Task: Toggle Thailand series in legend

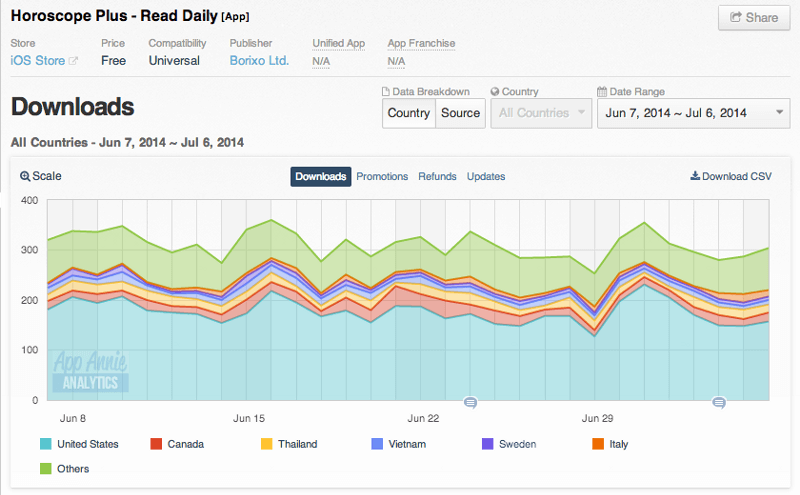Action: (x=289, y=444)
